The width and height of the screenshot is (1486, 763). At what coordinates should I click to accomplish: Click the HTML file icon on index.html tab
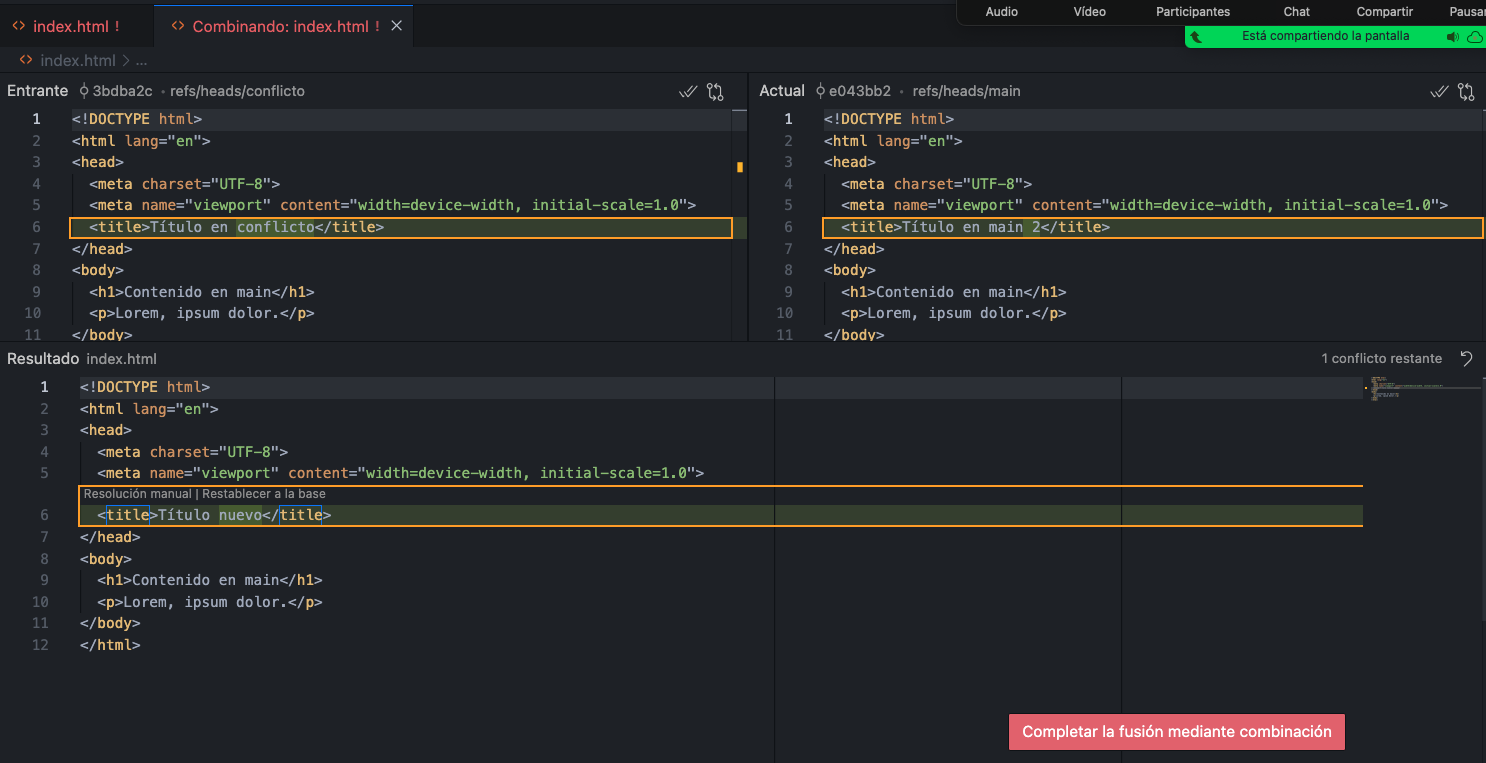click(19, 26)
